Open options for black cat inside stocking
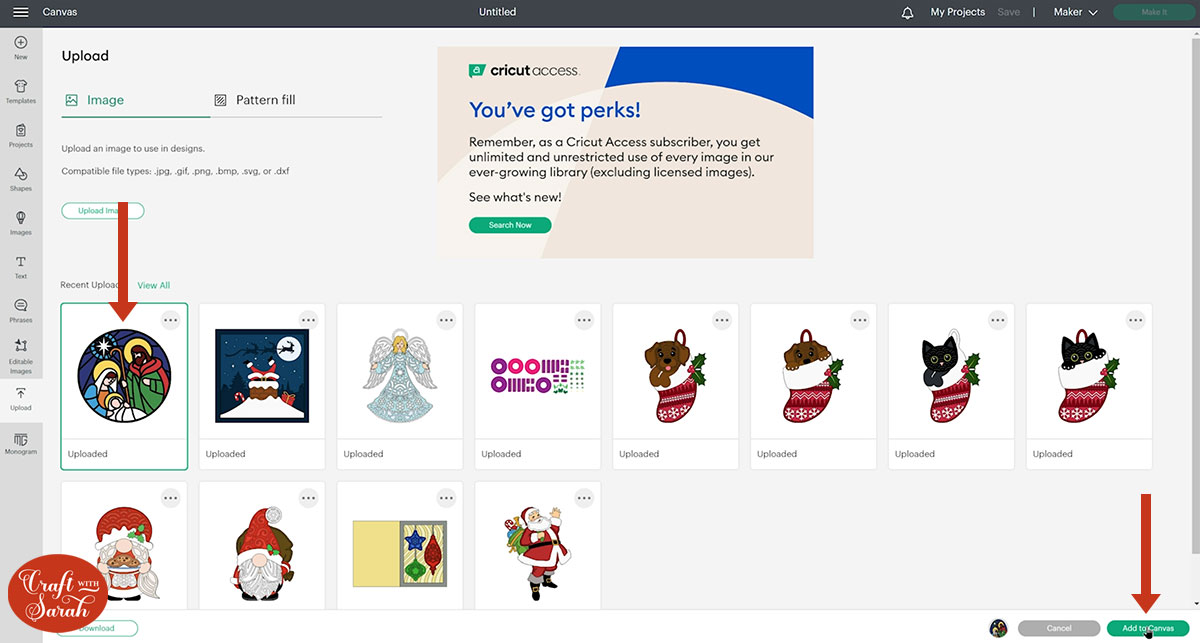1200x643 pixels. tap(1136, 320)
